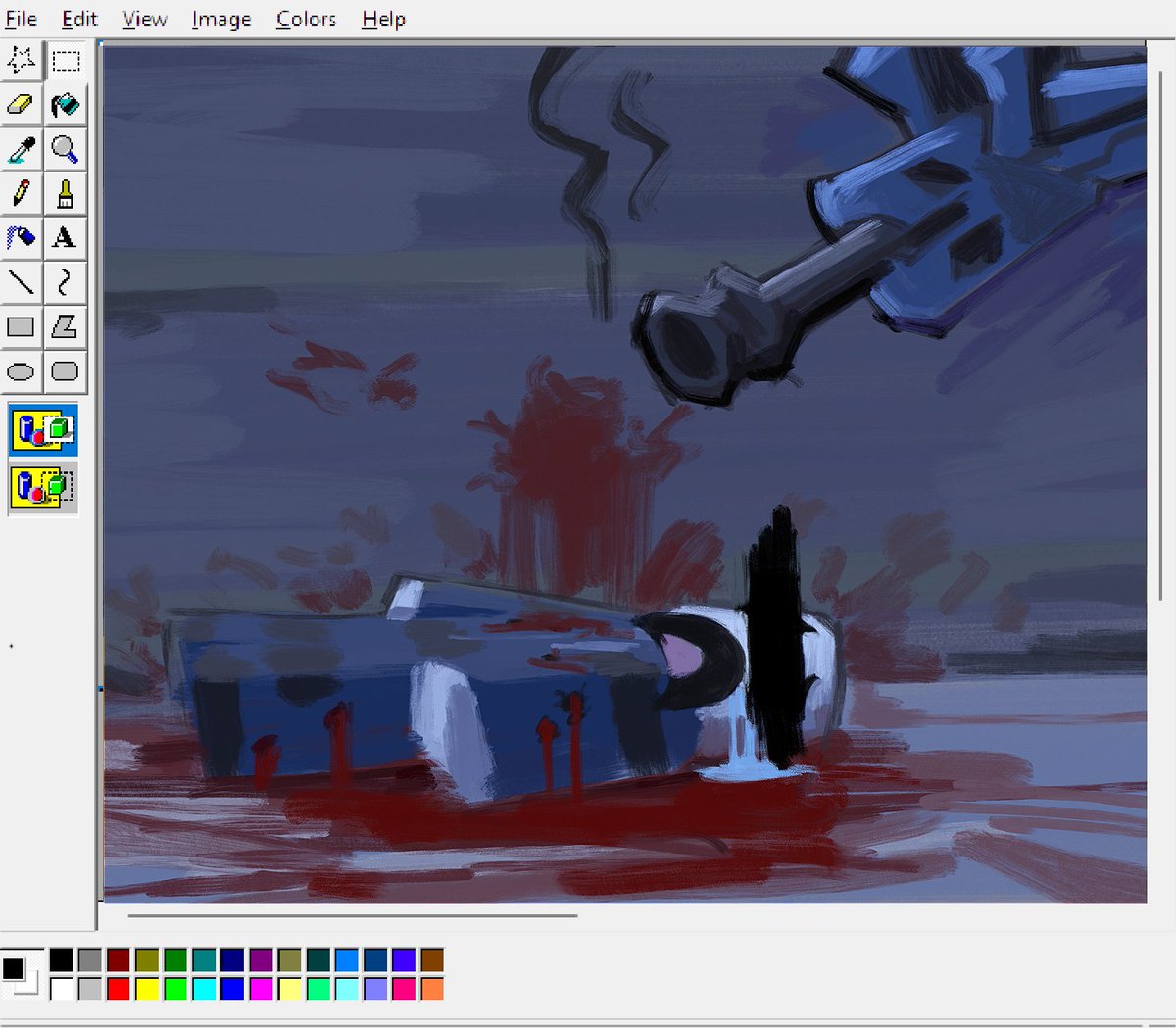
Task: Click the horizontal scrollbar below canvas
Action: [x=353, y=916]
